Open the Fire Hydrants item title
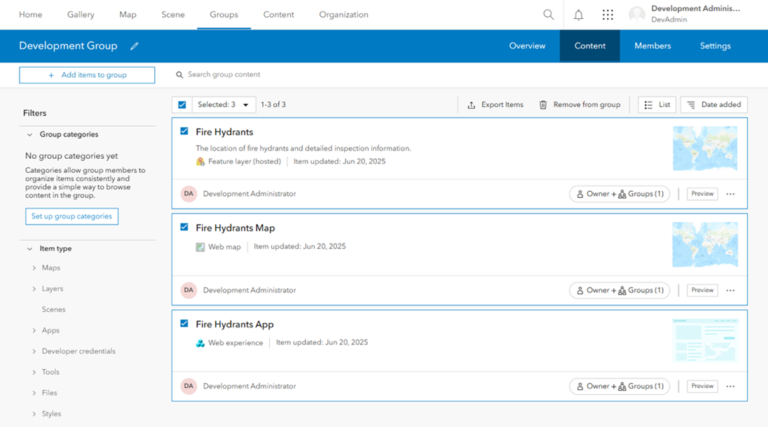 click(x=224, y=132)
